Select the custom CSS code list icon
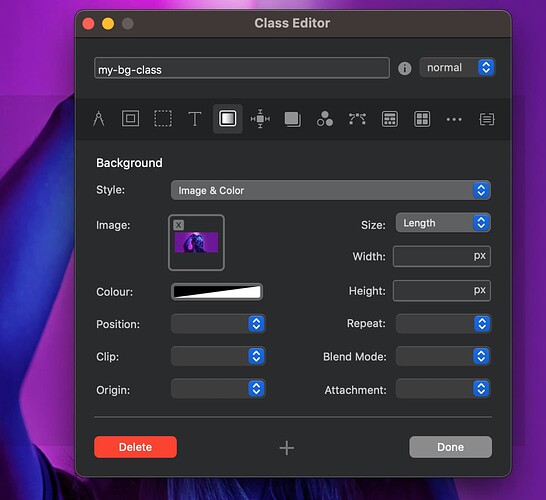Image resolution: width=546 pixels, height=500 pixels. tap(486, 119)
